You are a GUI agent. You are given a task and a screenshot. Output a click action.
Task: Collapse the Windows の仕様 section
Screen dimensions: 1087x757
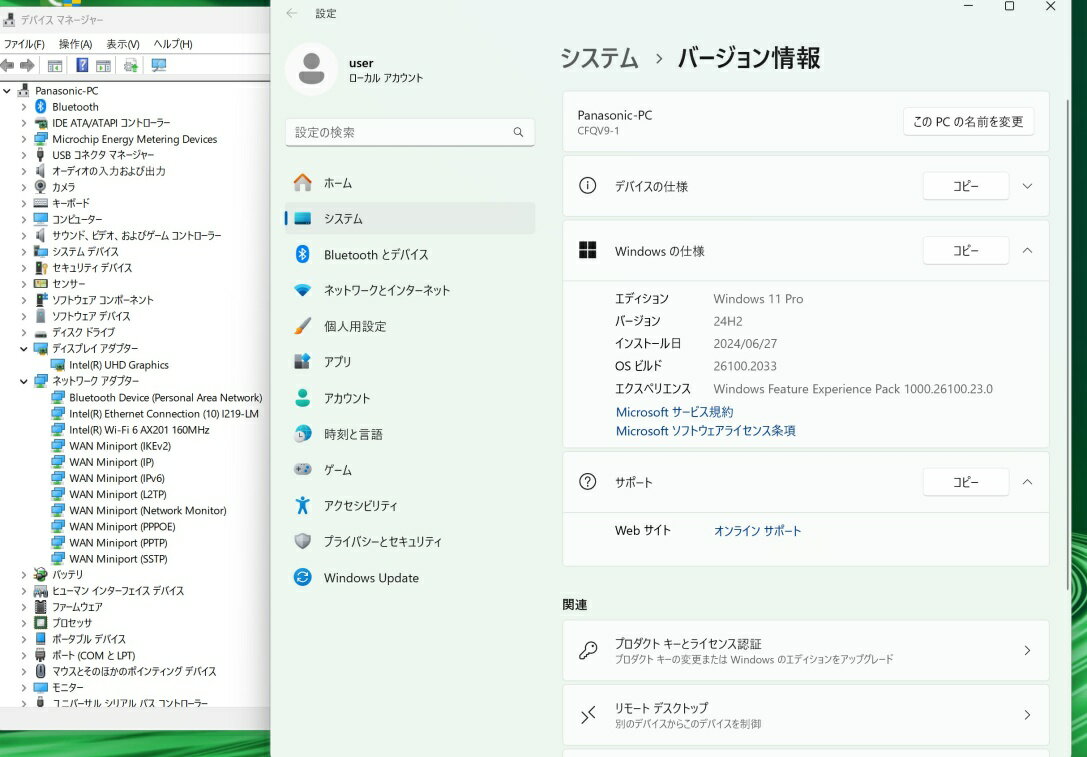point(1027,251)
